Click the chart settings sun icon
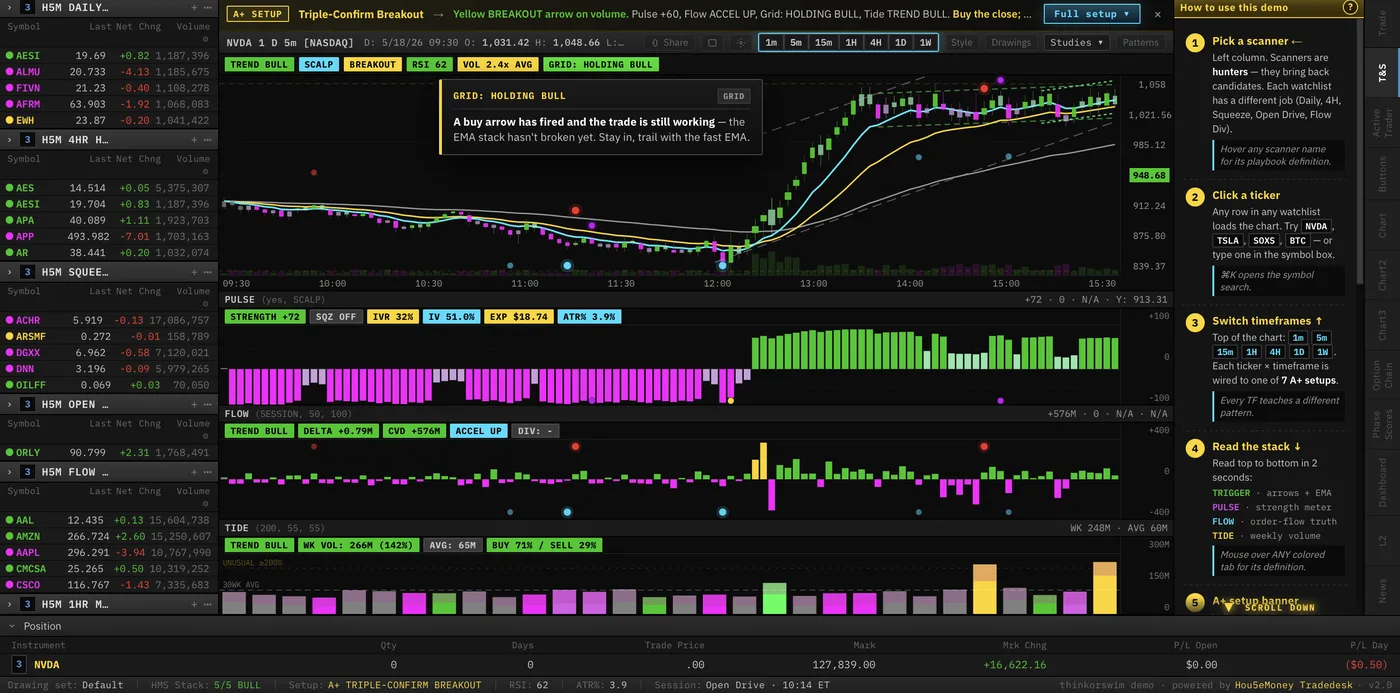Viewport: 1400px width, 693px height. (740, 43)
